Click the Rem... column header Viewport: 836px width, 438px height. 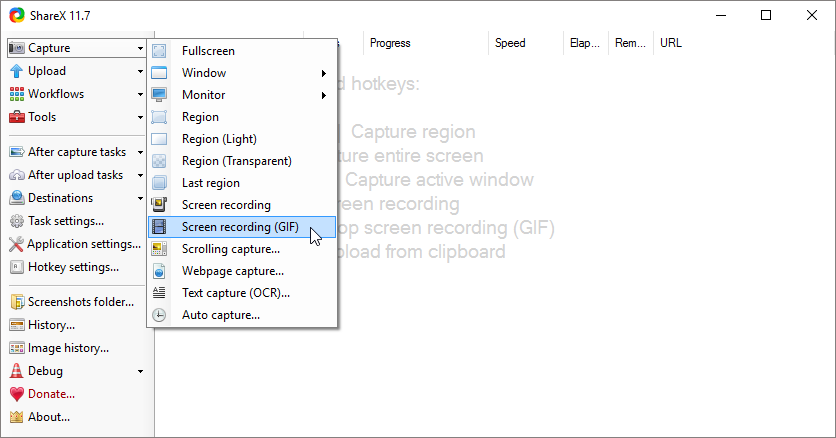pyautogui.click(x=630, y=43)
